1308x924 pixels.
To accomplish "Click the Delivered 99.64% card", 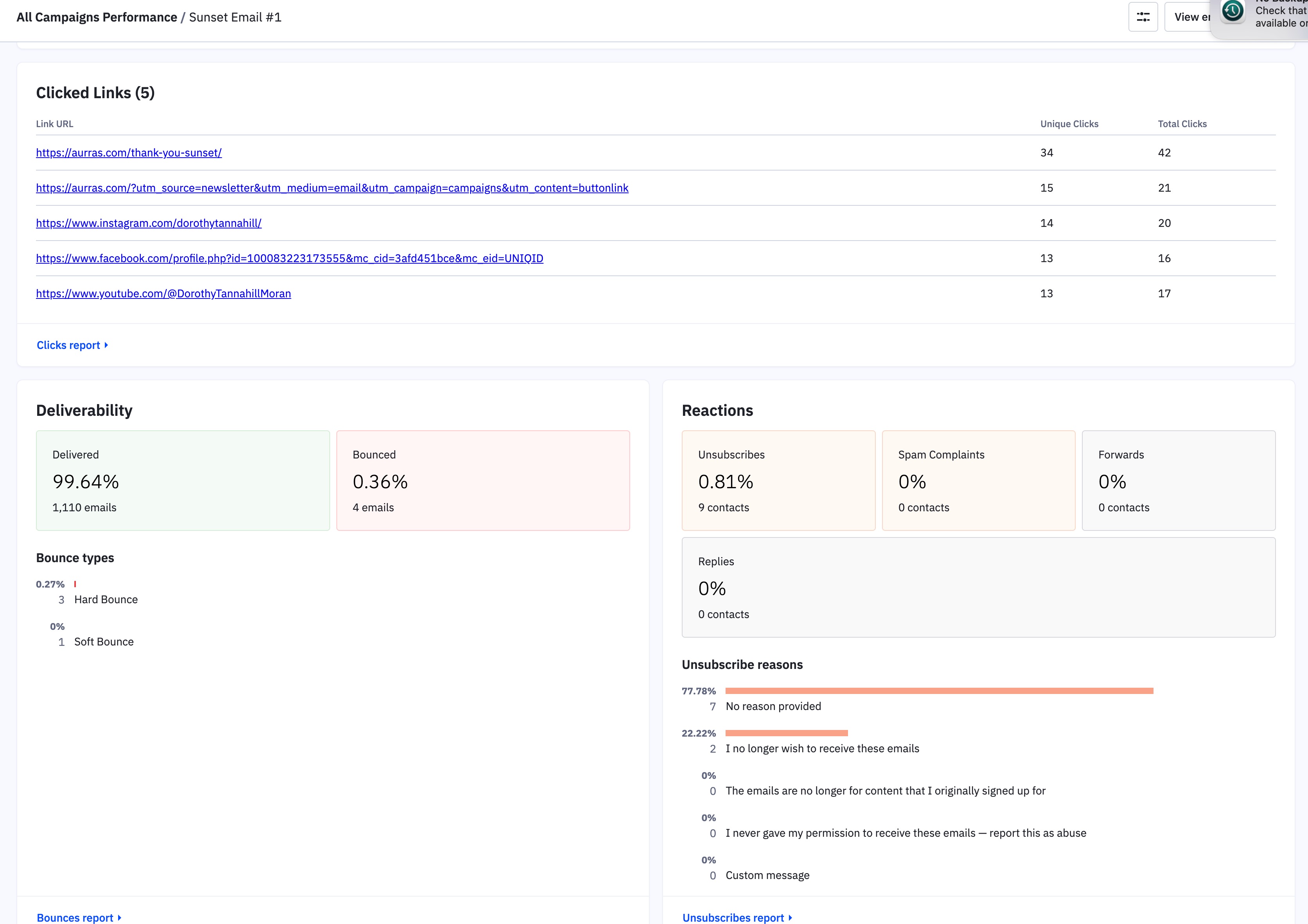I will (183, 480).
